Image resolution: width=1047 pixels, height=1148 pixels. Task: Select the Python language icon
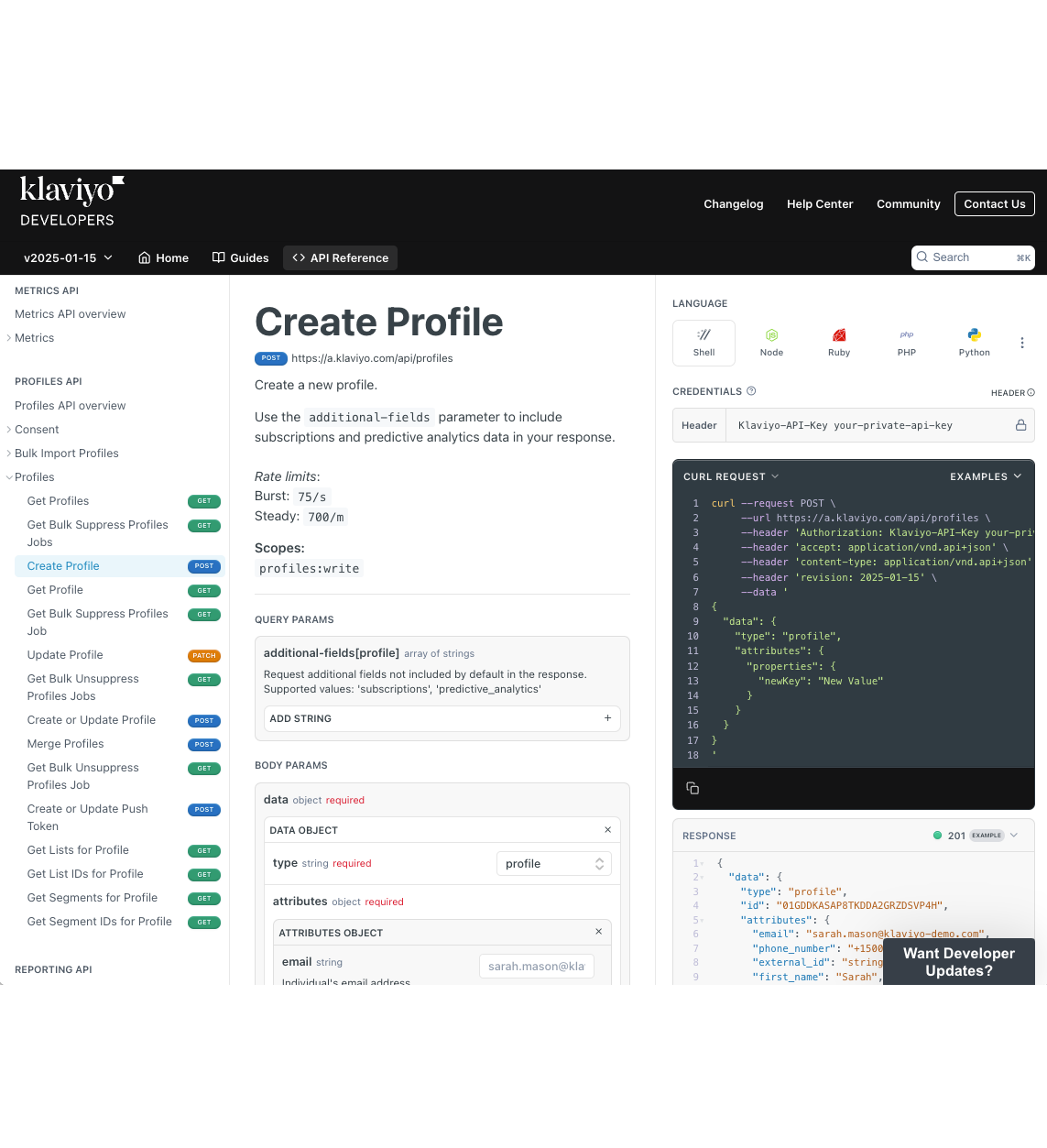click(975, 343)
